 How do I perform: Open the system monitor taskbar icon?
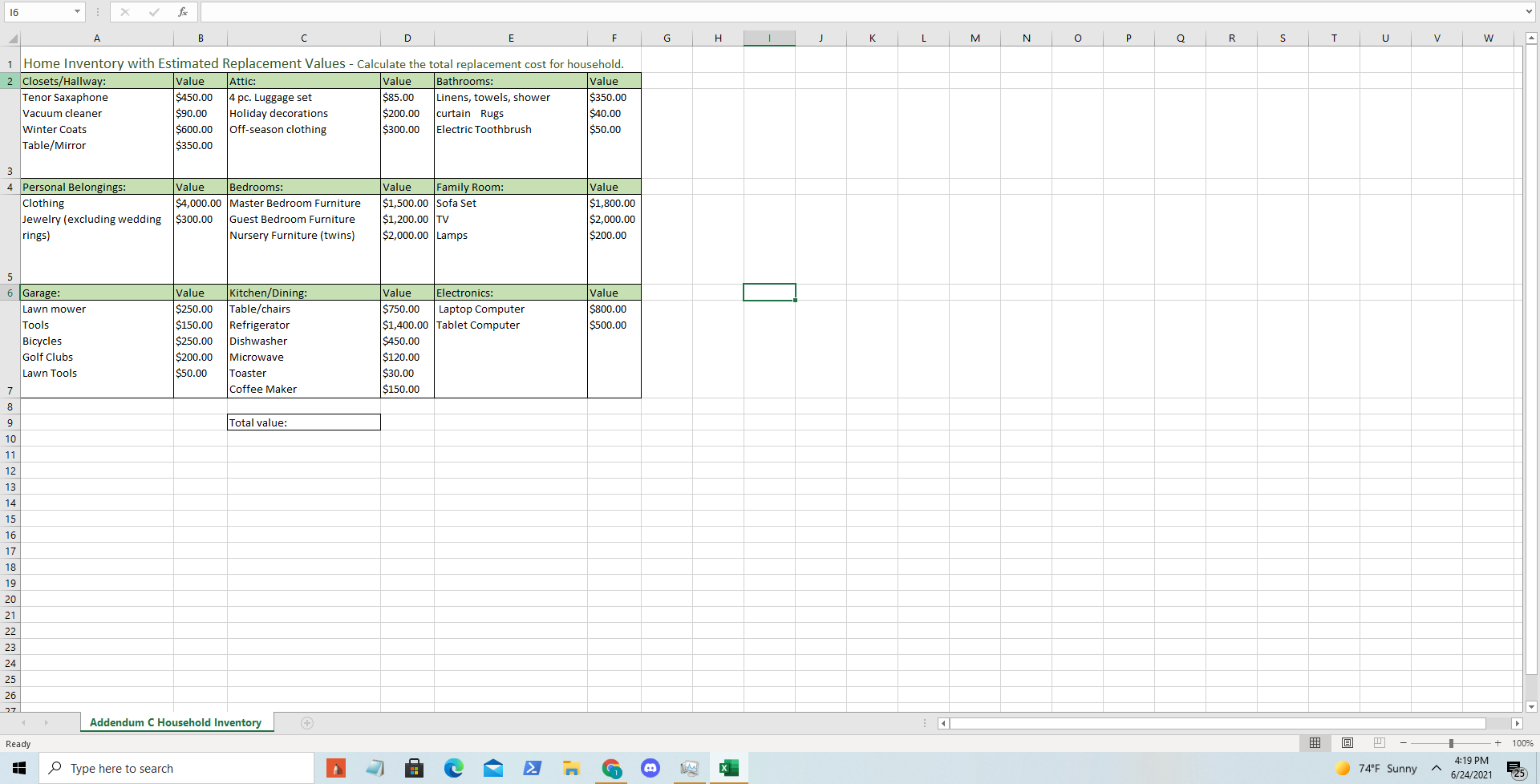click(689, 768)
